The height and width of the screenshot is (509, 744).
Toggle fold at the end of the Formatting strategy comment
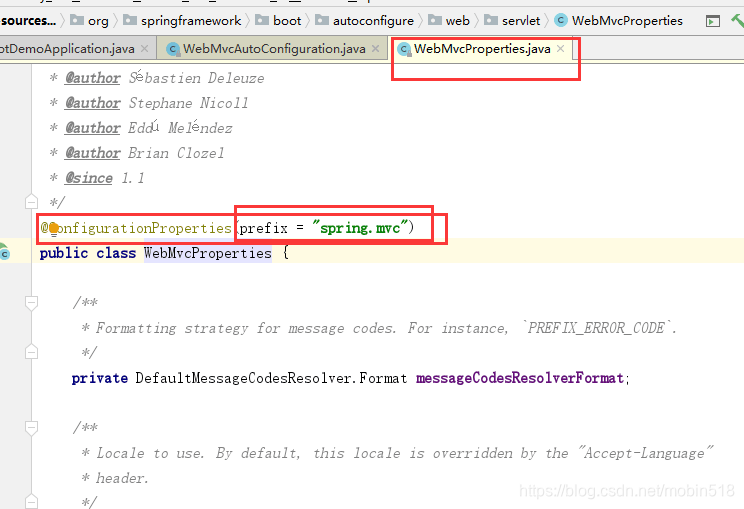[x=31, y=352]
